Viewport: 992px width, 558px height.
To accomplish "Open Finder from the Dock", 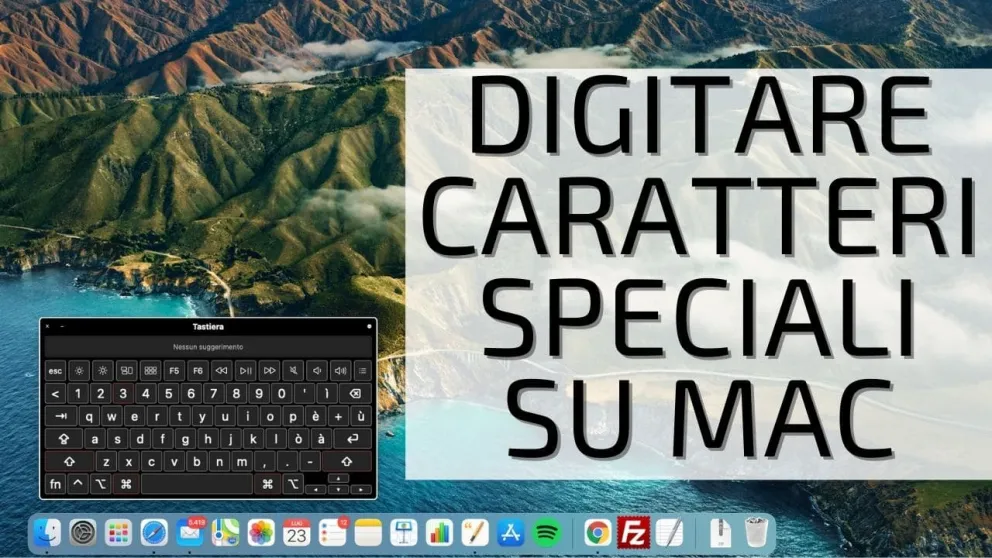I will pyautogui.click(x=47, y=533).
